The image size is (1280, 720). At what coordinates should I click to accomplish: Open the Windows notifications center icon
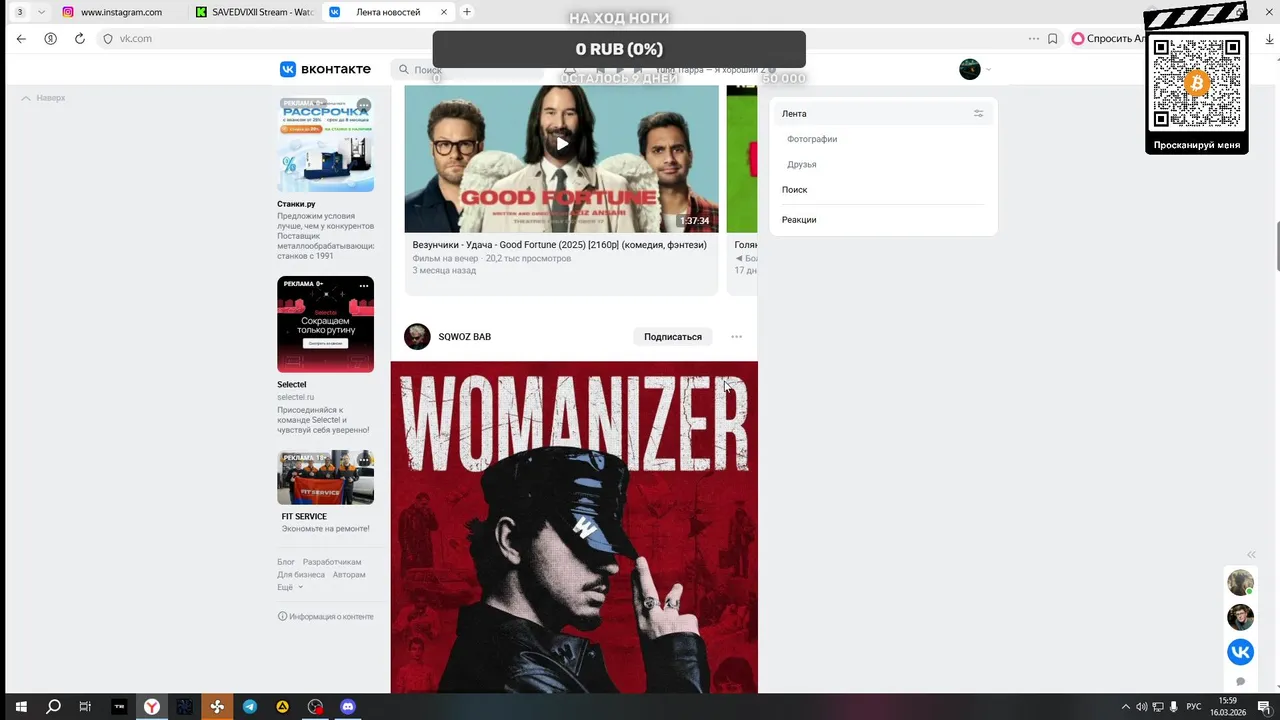click(x=1264, y=707)
